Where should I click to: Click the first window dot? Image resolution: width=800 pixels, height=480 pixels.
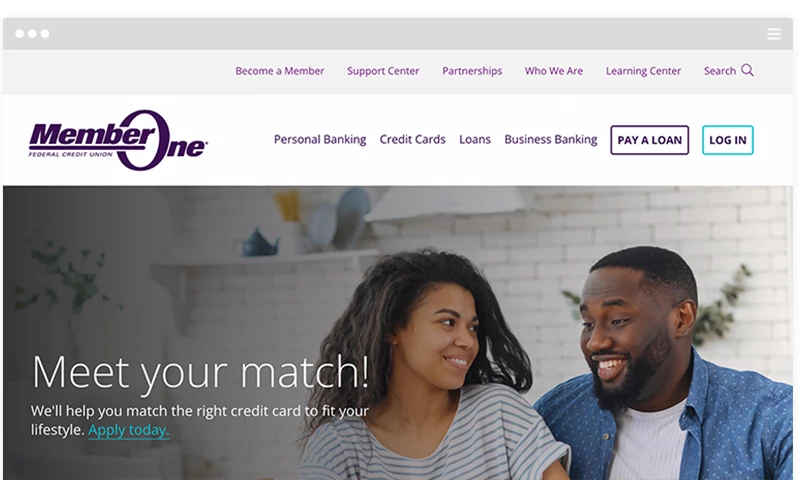click(19, 34)
